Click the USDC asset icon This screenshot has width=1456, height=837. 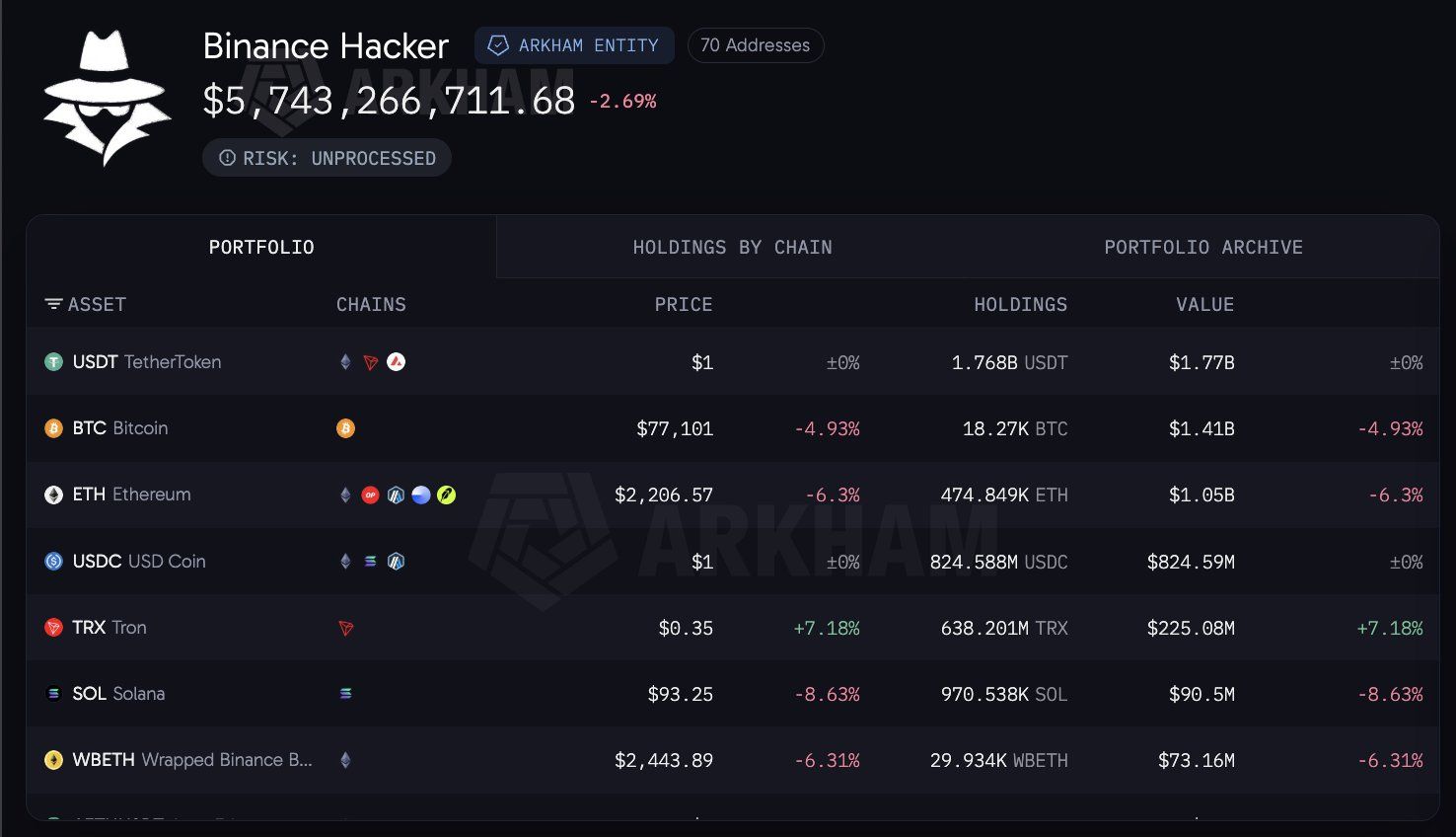54,561
